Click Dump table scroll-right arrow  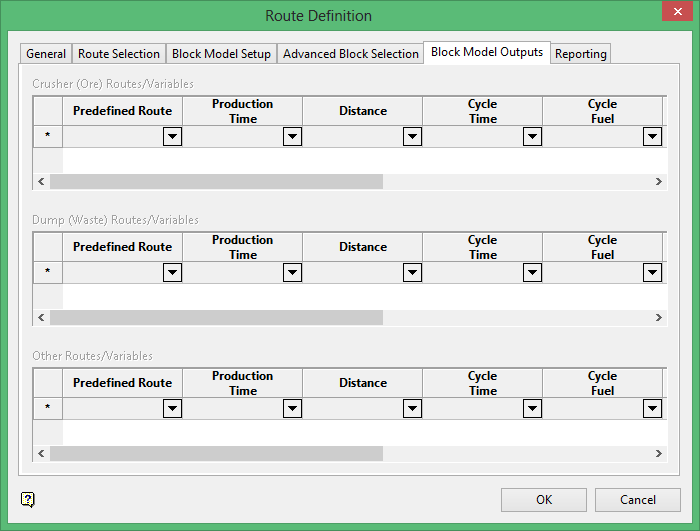[x=658, y=318]
